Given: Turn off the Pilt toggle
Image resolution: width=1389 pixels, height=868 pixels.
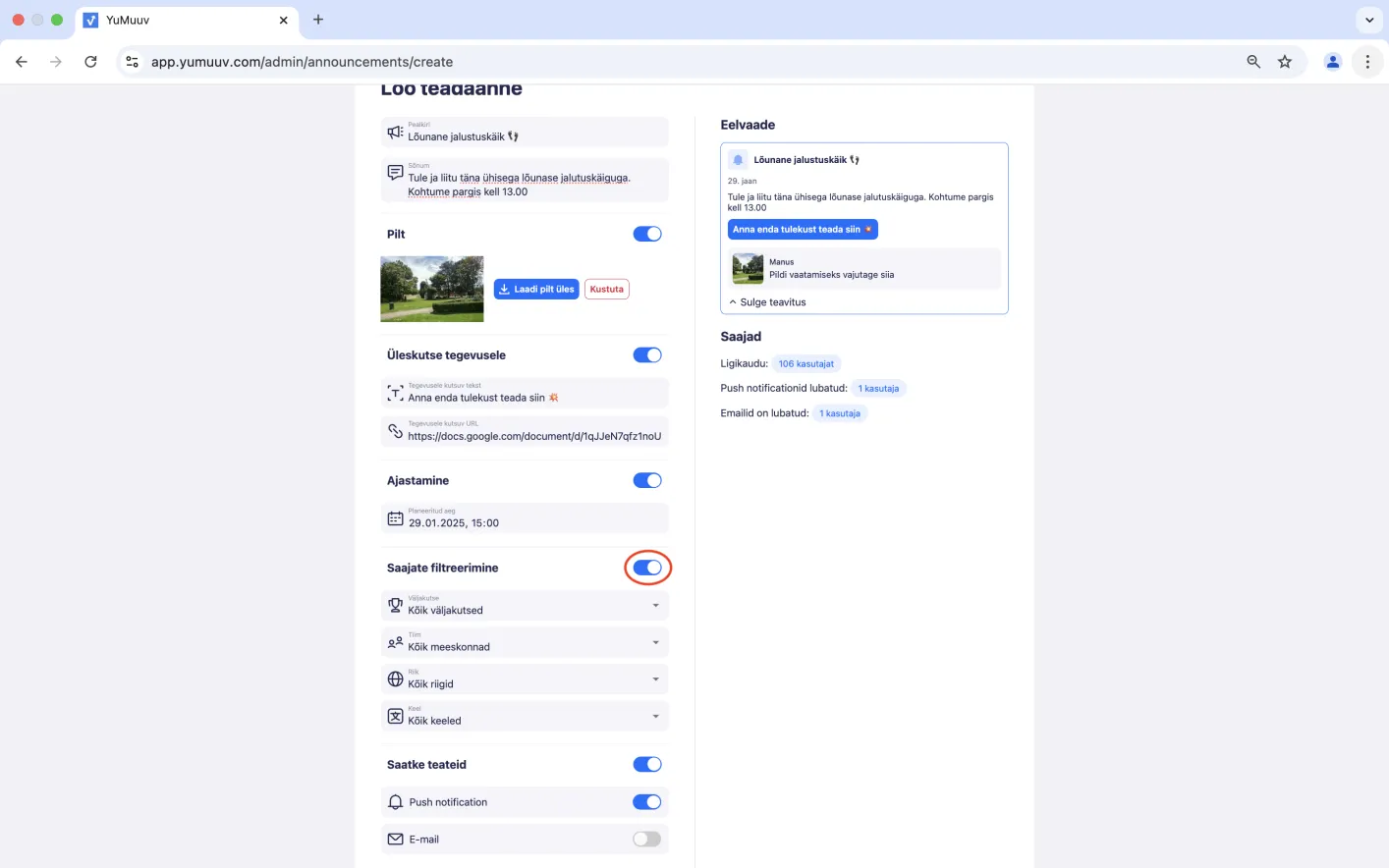Looking at the screenshot, I should click(x=647, y=234).
